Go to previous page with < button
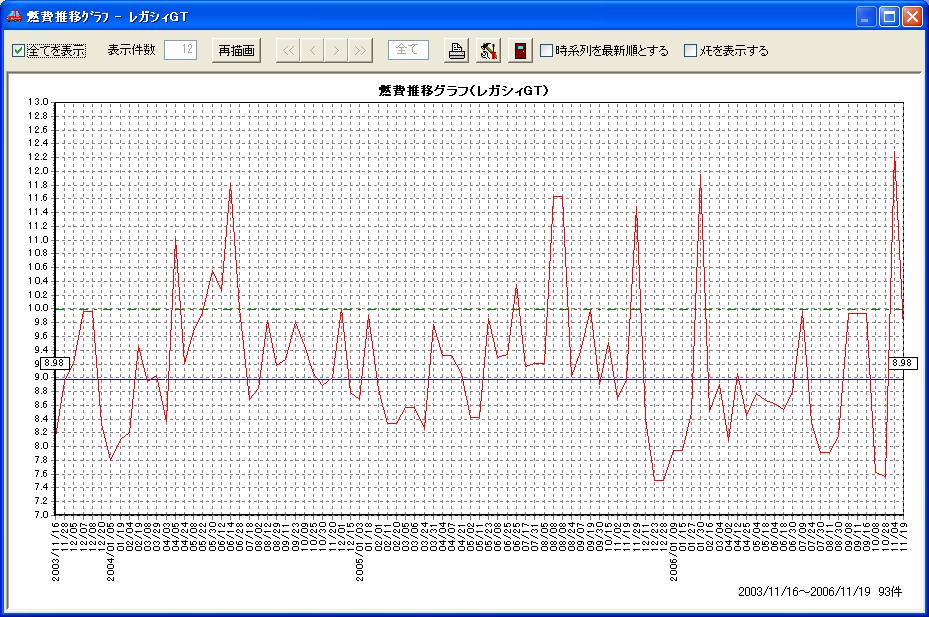 coord(312,51)
